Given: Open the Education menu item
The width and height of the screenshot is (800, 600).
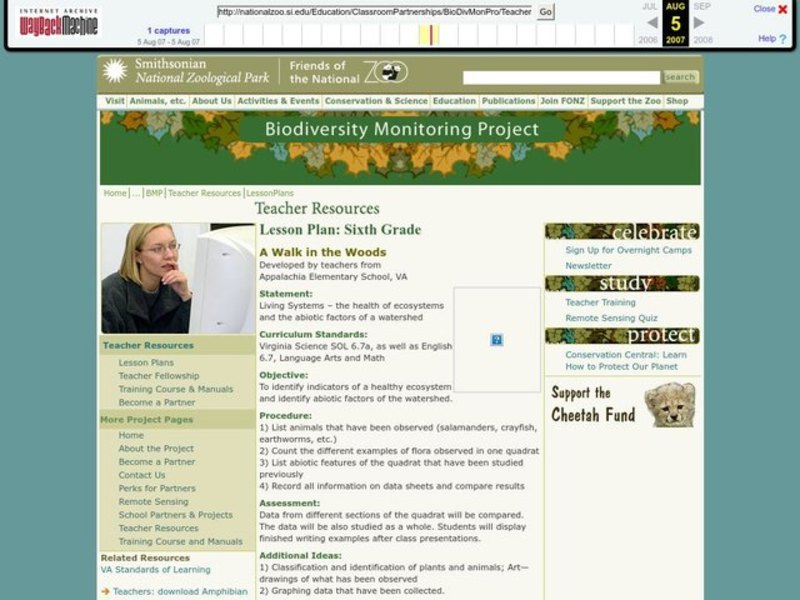Looking at the screenshot, I should (x=454, y=101).
